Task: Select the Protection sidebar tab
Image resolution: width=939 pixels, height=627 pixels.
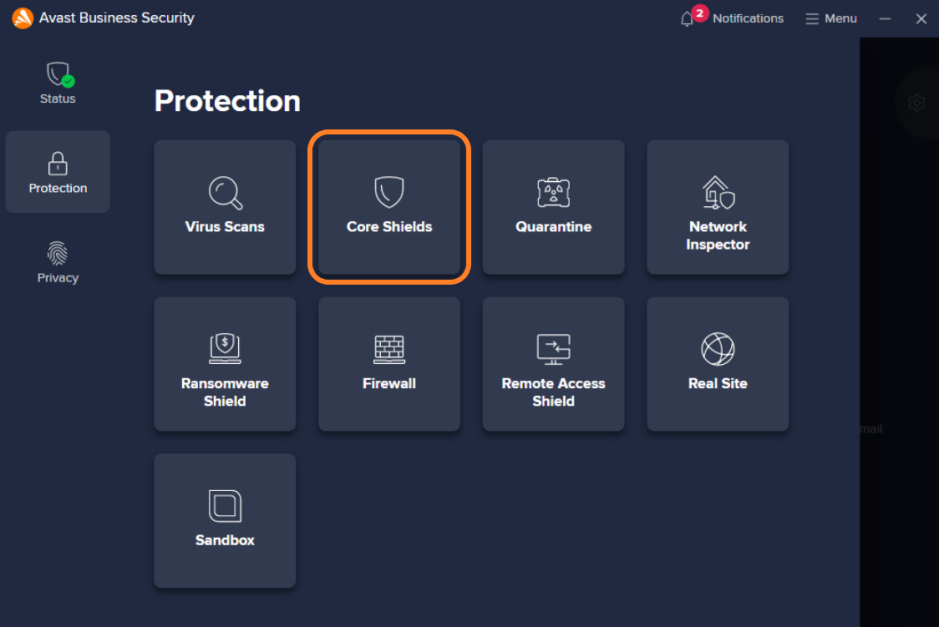Action: coord(58,172)
